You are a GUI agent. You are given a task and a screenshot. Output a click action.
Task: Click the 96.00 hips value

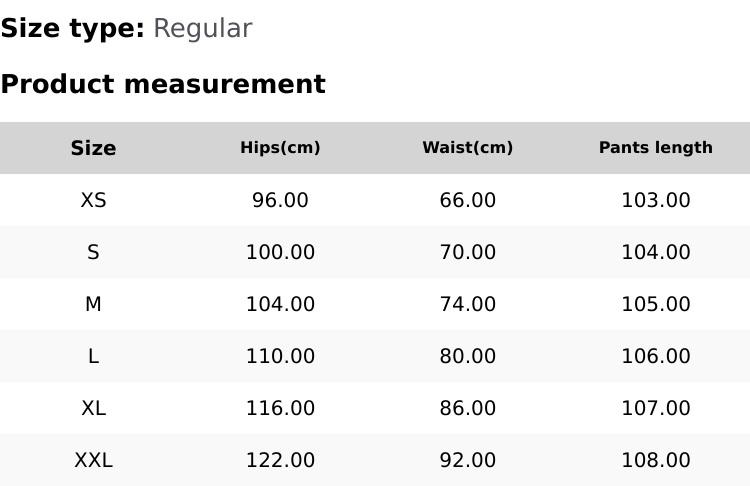280,200
